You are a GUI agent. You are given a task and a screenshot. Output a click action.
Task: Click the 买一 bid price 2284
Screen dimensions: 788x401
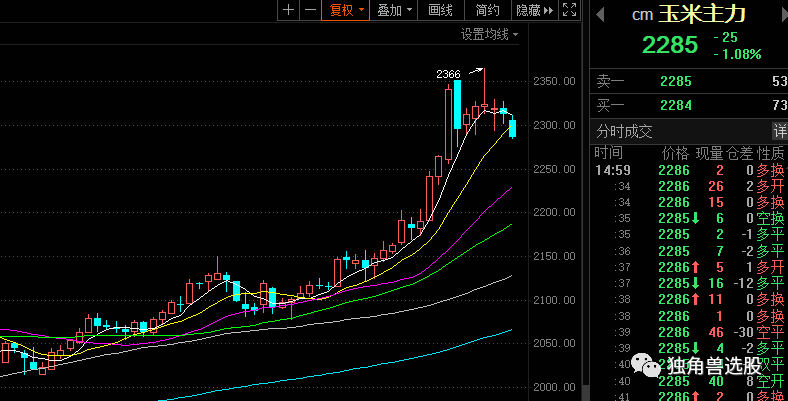tap(676, 105)
